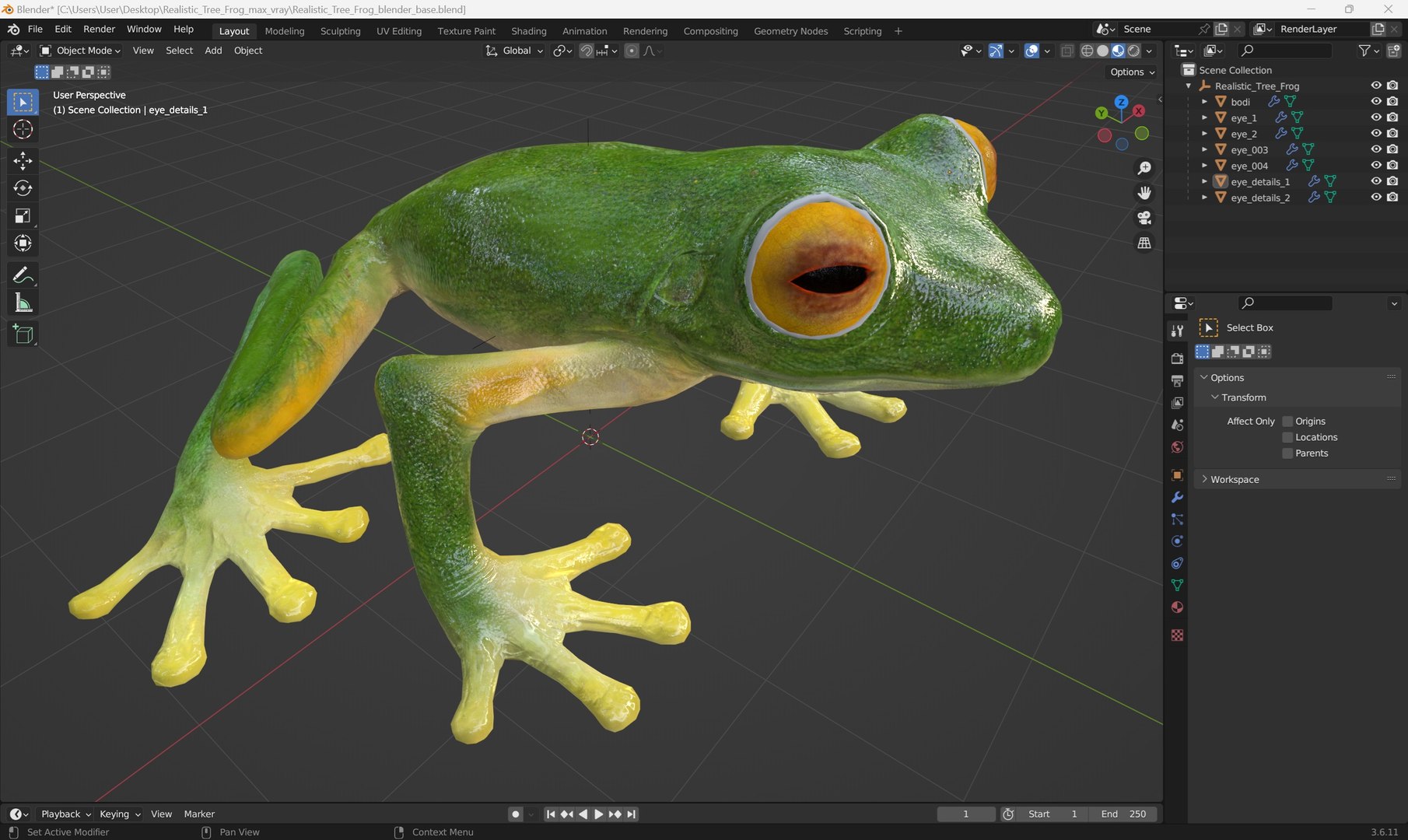Open the Object Mode dropdown

pos(80,51)
